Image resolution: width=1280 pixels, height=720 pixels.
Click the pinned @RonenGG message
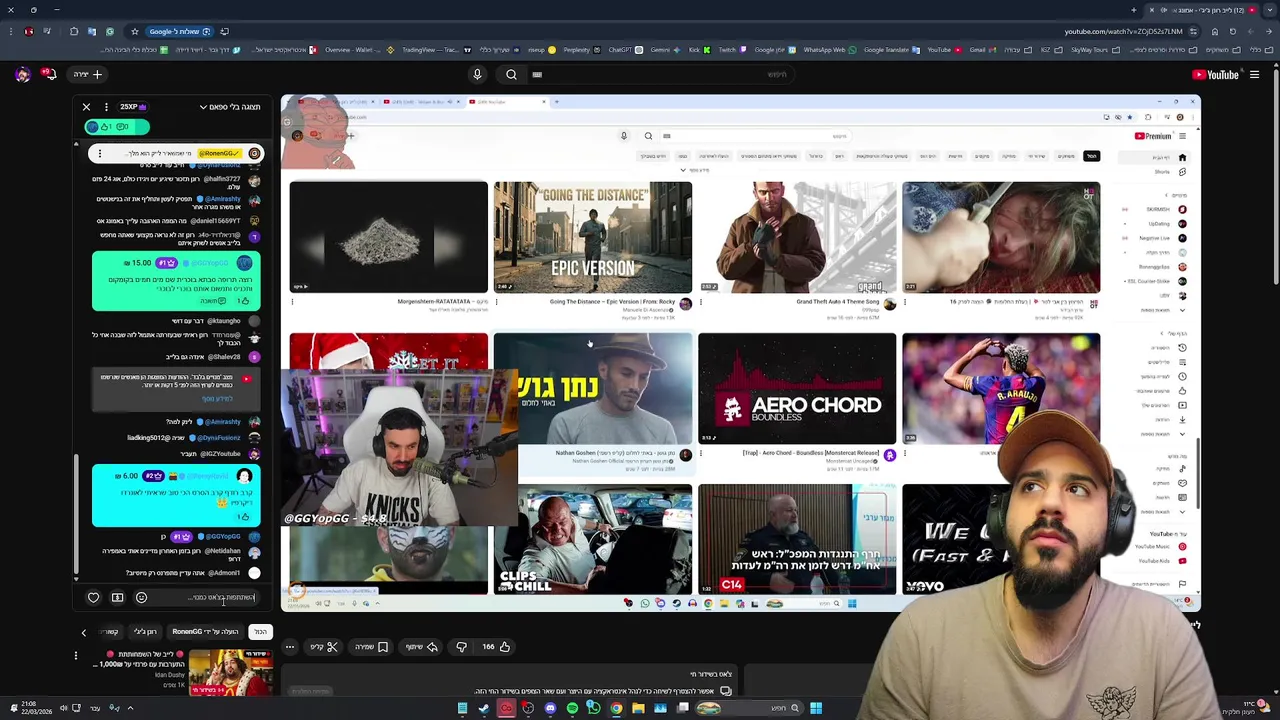point(176,154)
